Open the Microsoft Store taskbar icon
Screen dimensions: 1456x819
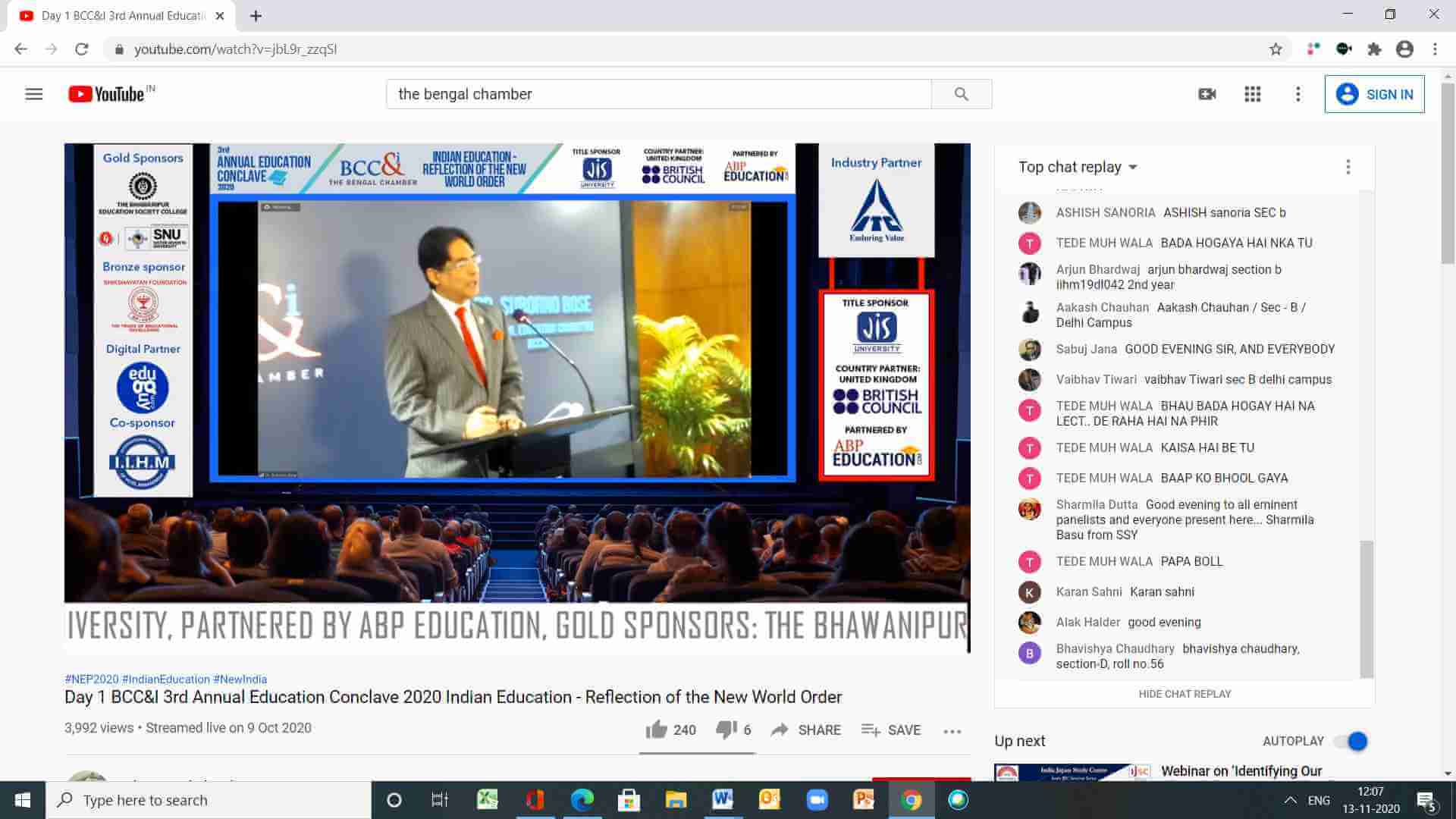(629, 800)
